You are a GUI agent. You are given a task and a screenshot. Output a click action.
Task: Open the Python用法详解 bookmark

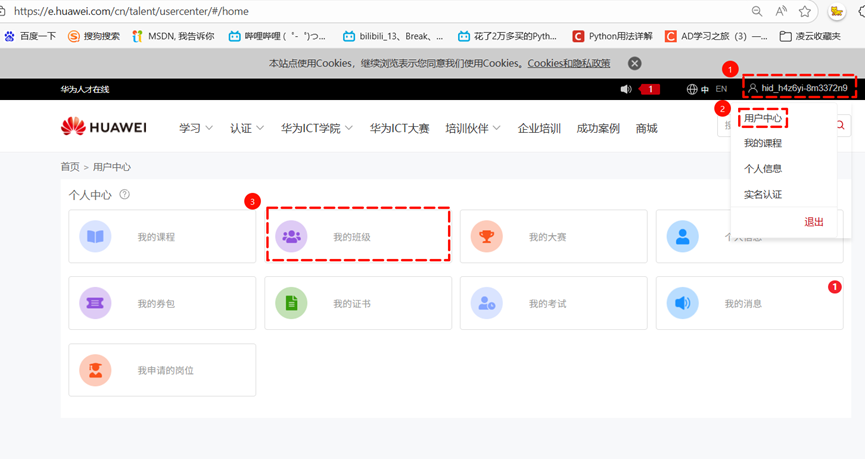[x=612, y=36]
